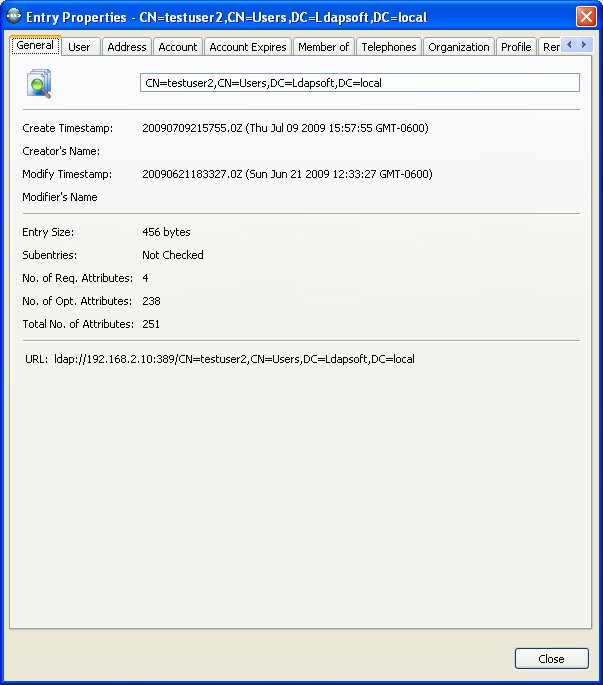View the Organization tab
This screenshot has width=603, height=685.
click(459, 47)
